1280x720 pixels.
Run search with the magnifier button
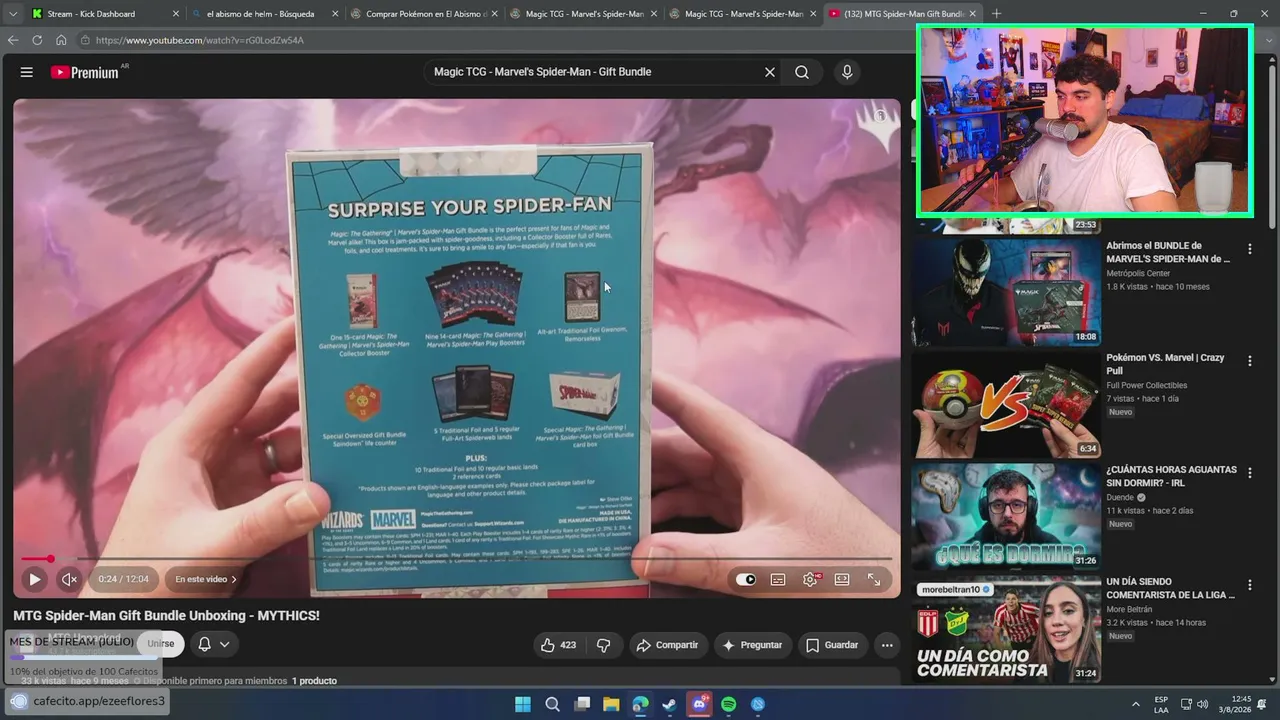(802, 72)
